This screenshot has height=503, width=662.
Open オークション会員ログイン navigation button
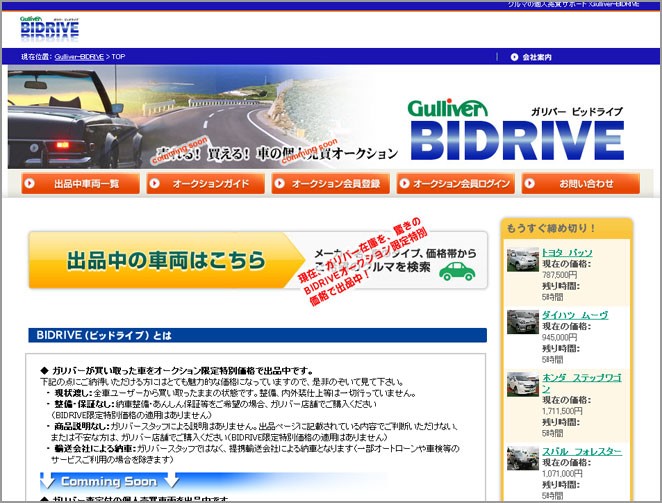click(456, 183)
